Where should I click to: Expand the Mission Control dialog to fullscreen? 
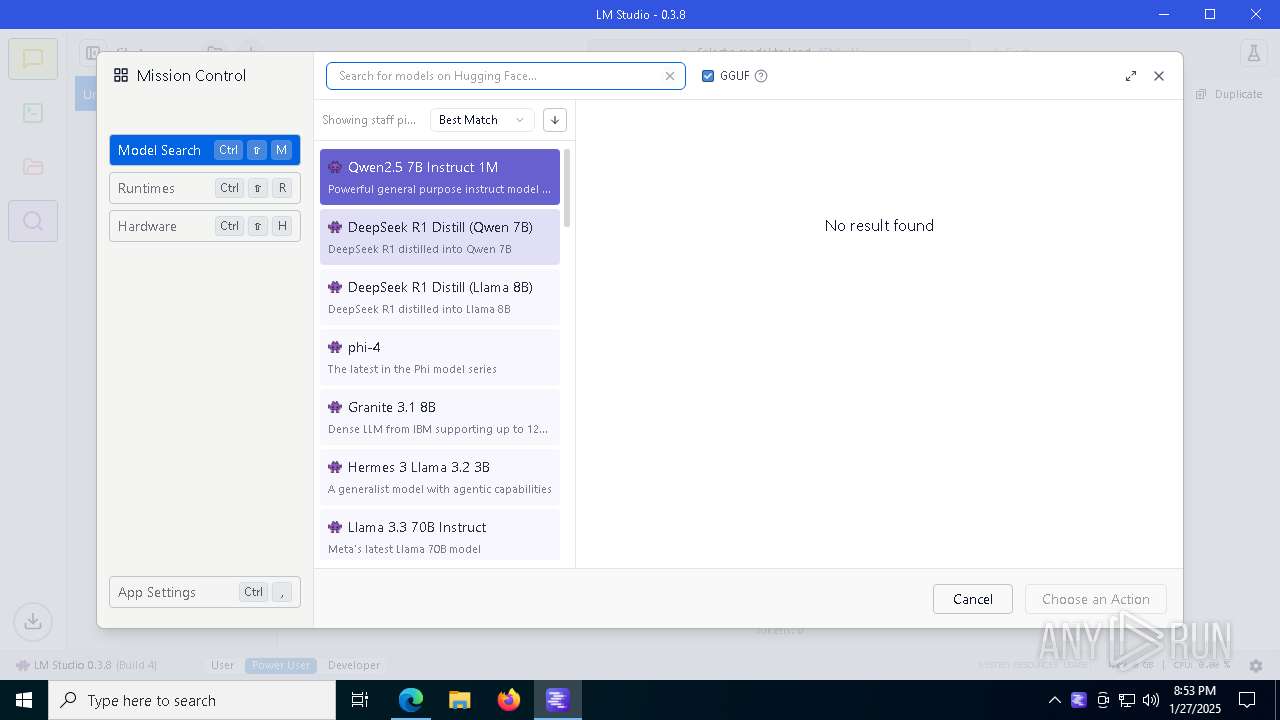(1131, 76)
